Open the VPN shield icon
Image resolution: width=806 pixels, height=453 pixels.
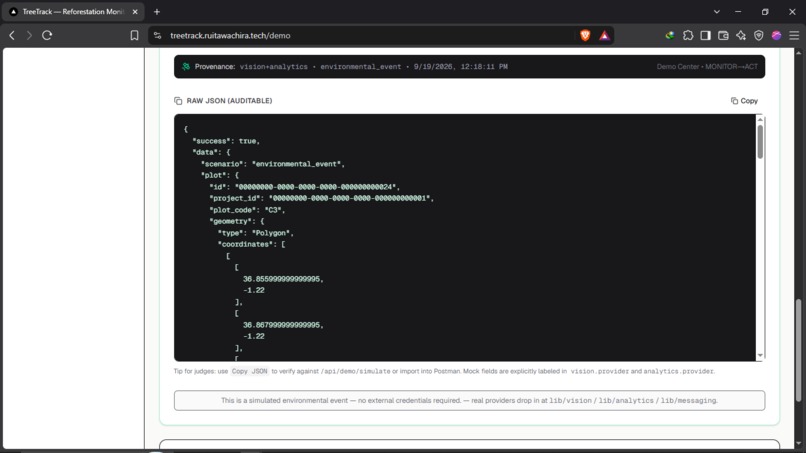759,35
